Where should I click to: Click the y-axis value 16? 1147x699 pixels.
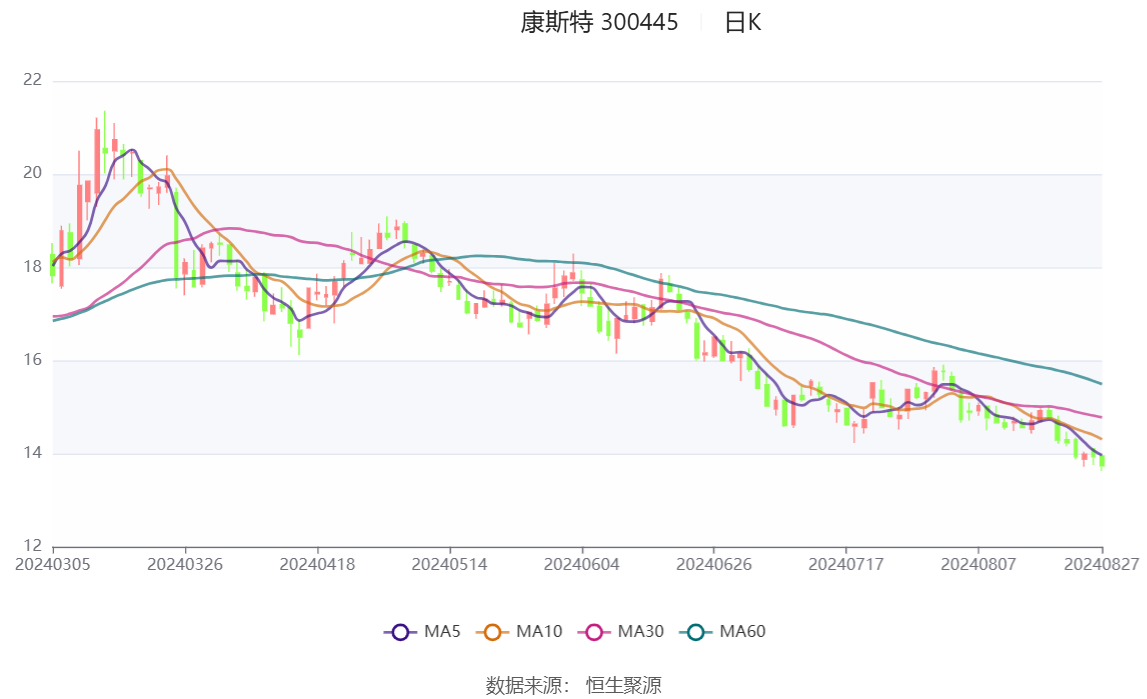tap(33, 360)
